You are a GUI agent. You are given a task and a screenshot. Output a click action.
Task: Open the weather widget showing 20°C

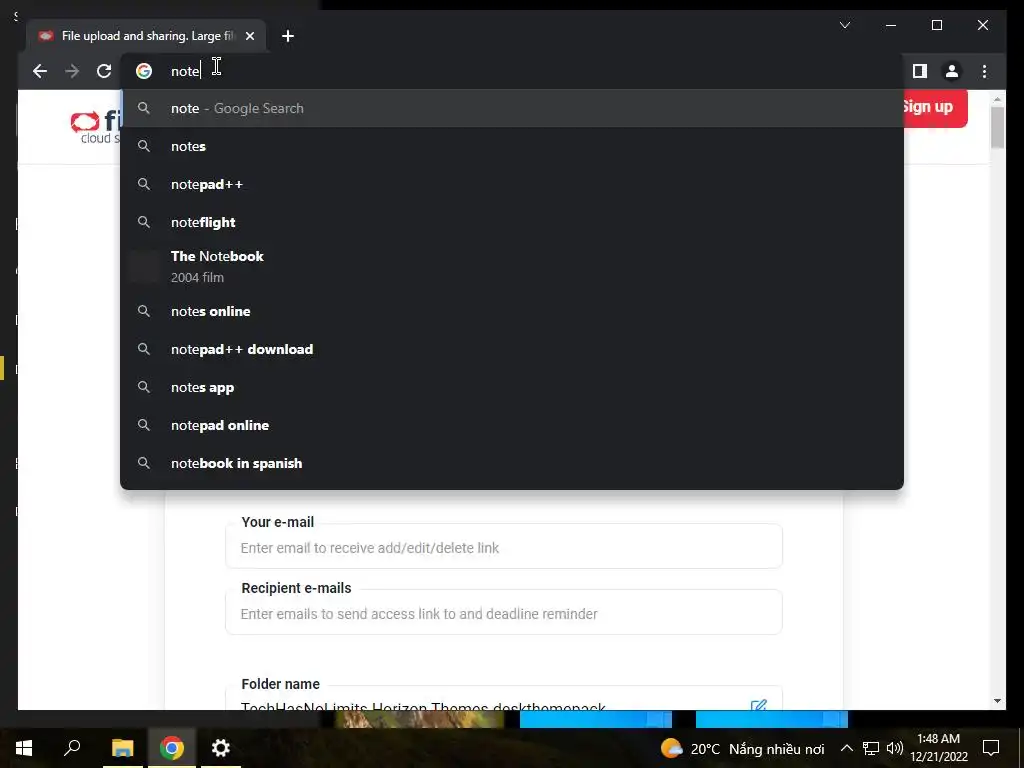pos(742,748)
